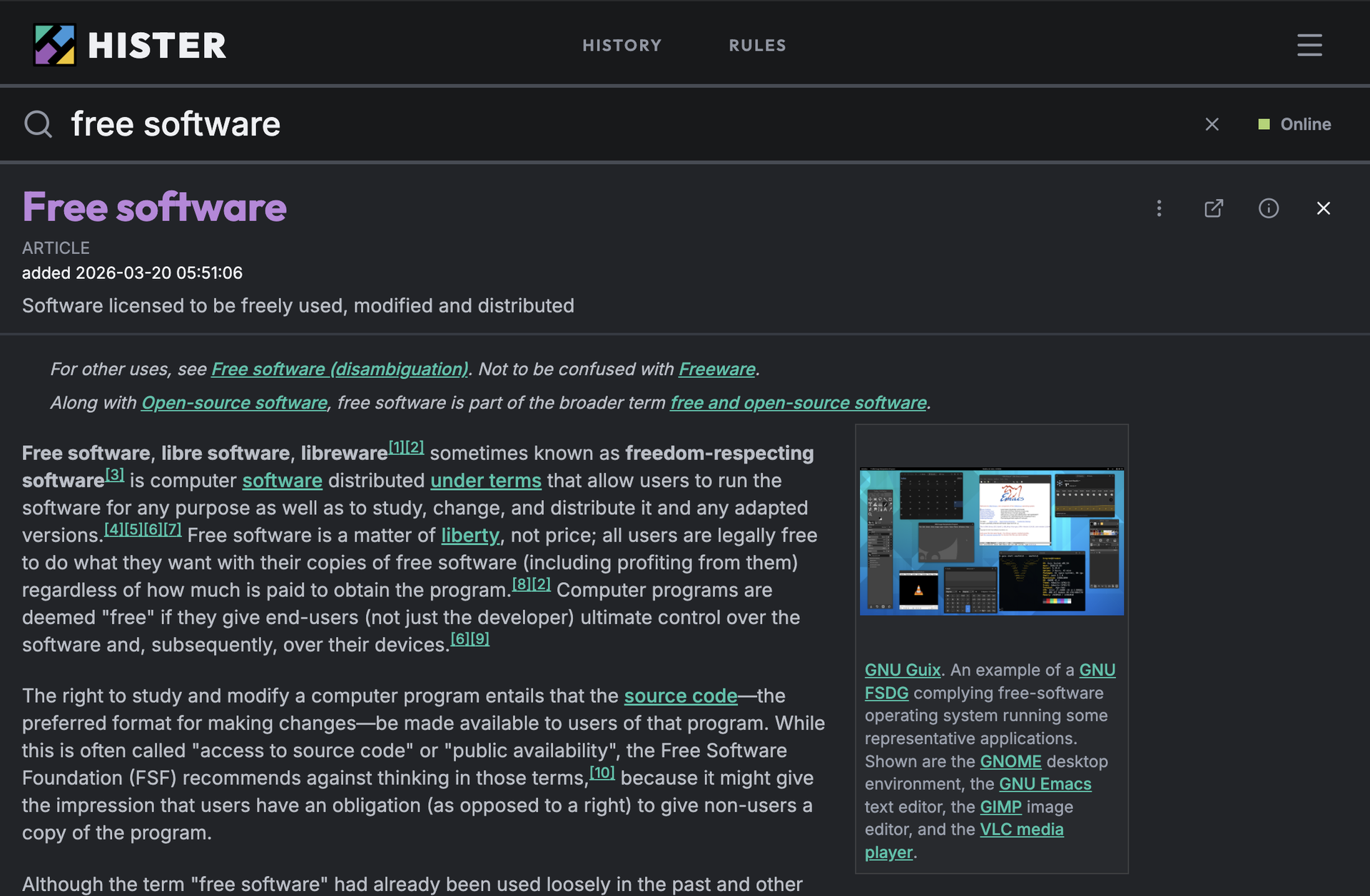
Task: Open the Rules tab
Action: [757, 45]
